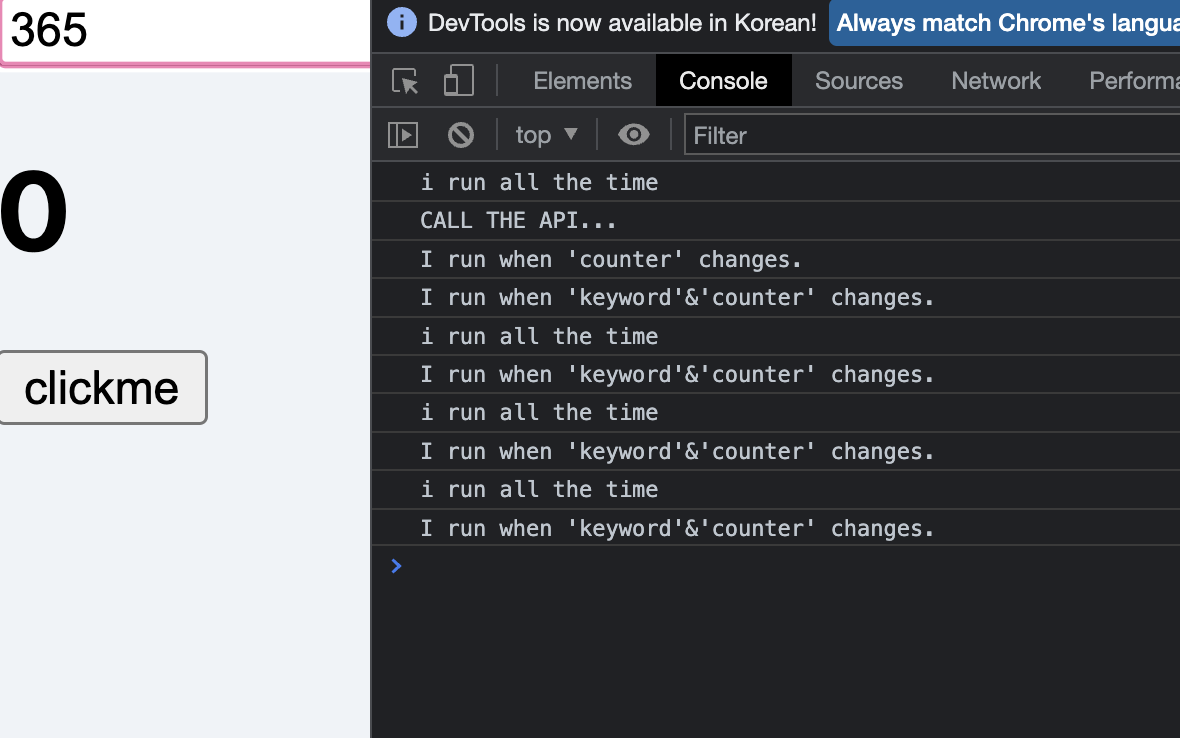Select the inspect element picker icon
This screenshot has width=1180, height=738.
[405, 81]
